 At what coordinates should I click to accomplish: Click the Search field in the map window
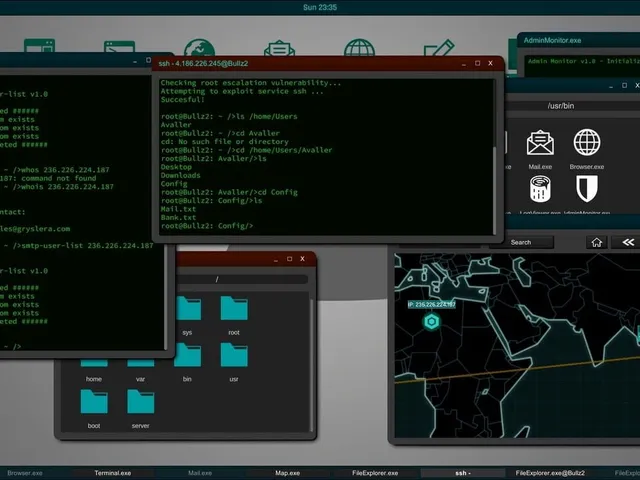[521, 242]
